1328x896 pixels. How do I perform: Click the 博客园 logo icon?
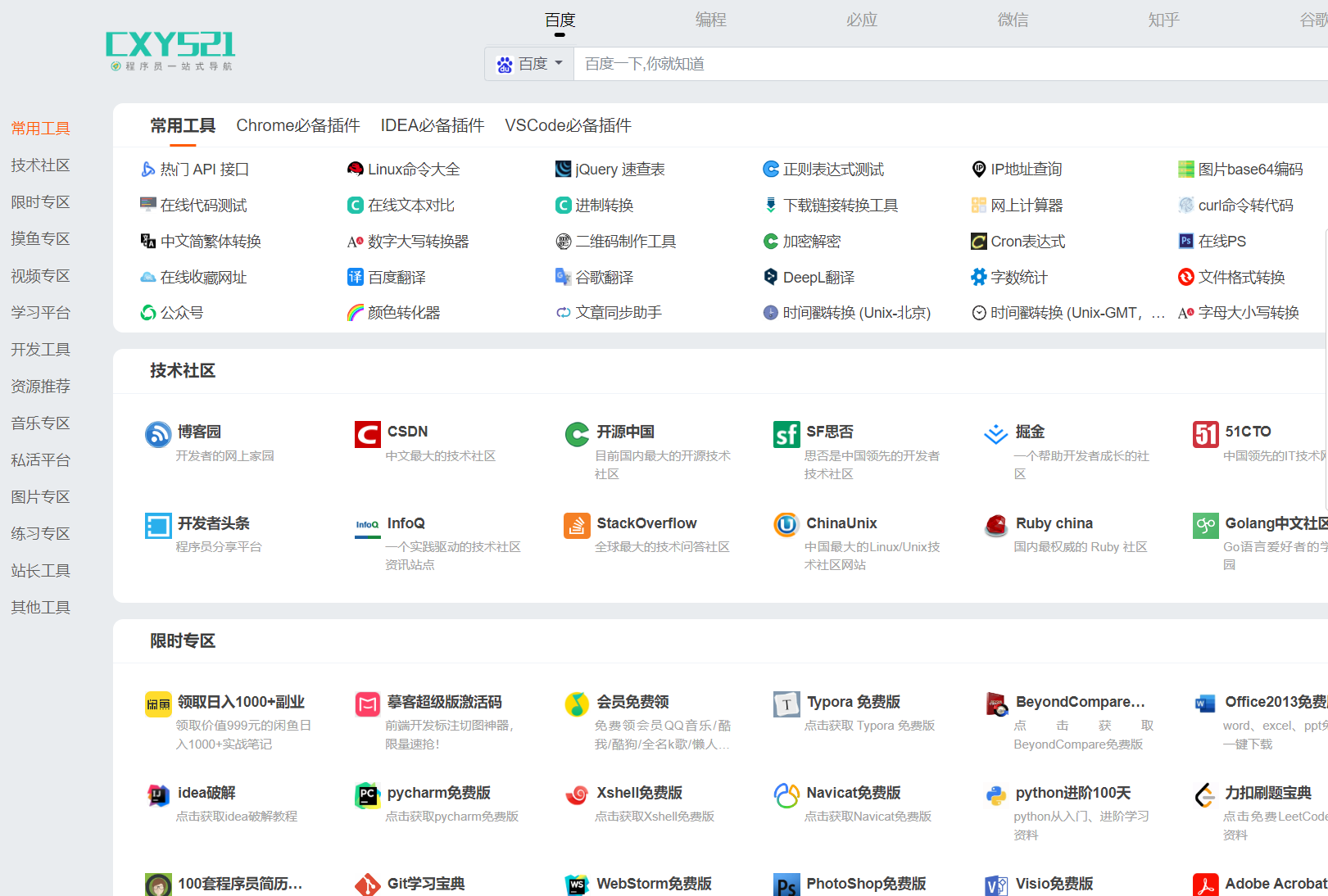pyautogui.click(x=158, y=434)
